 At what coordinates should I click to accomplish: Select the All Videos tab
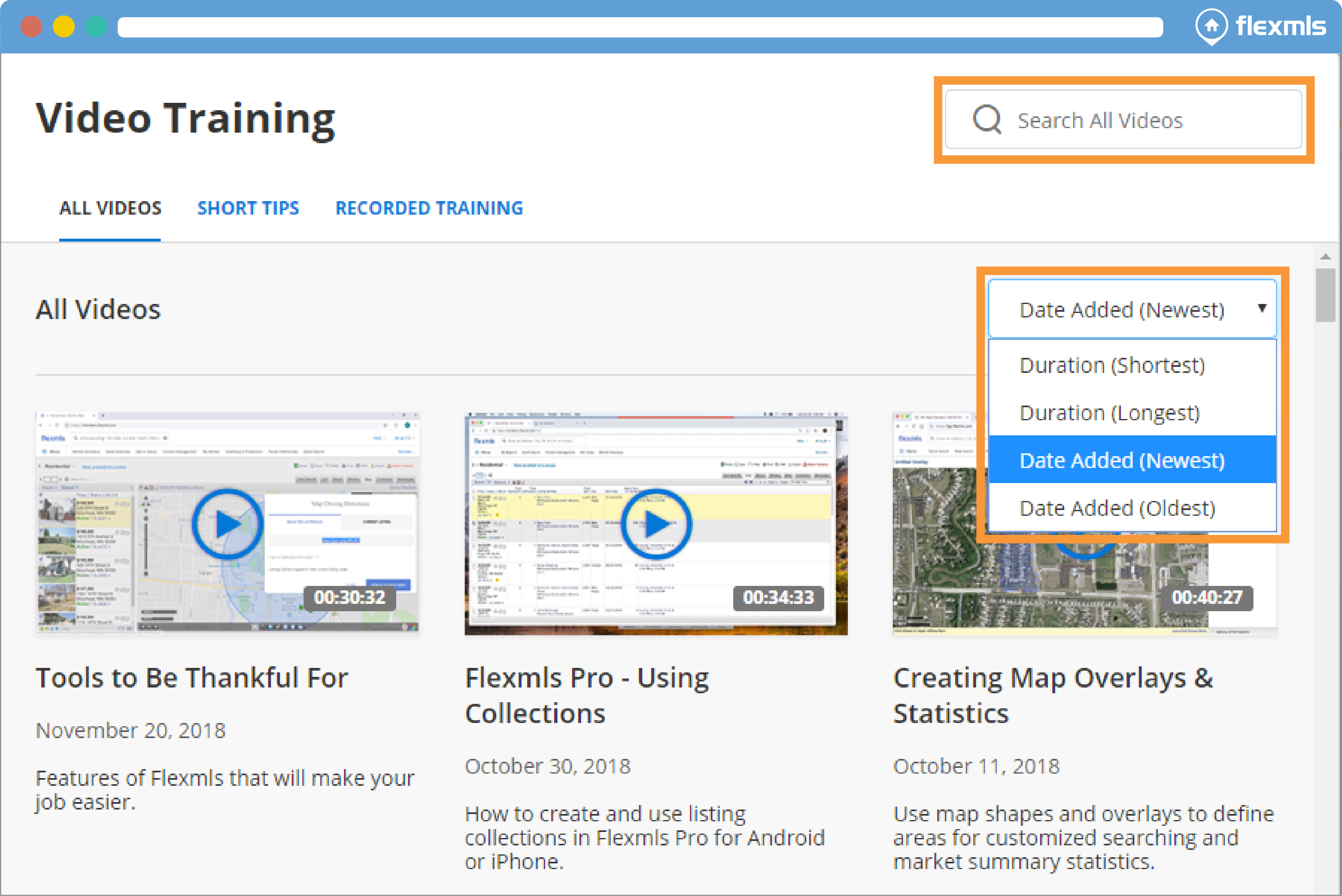click(x=110, y=208)
